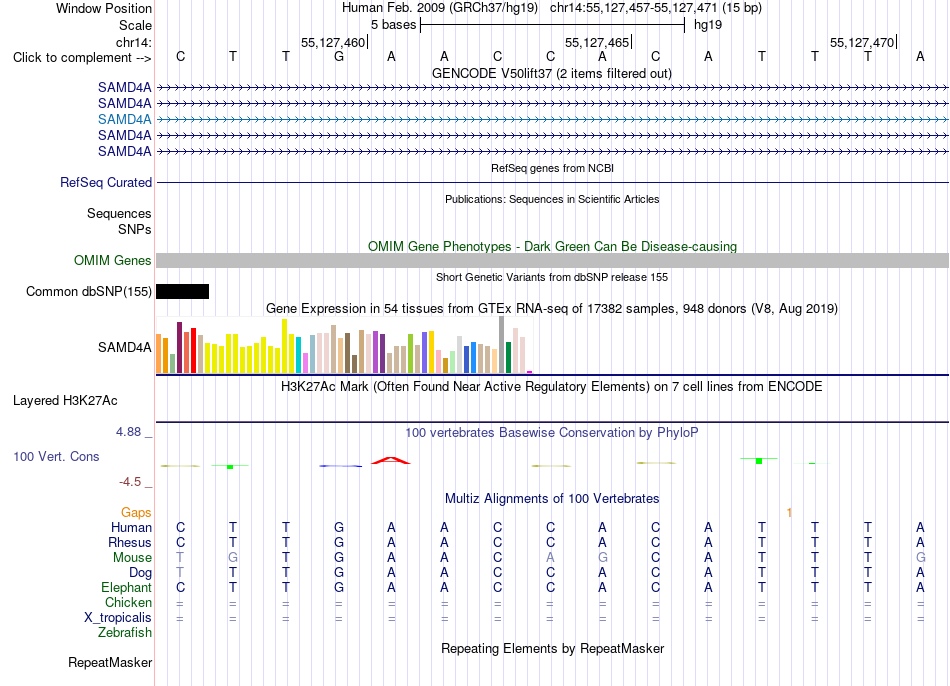Click the chr14:55,127,457-55,127,471 position text
The image size is (950, 686).
coord(634,8)
